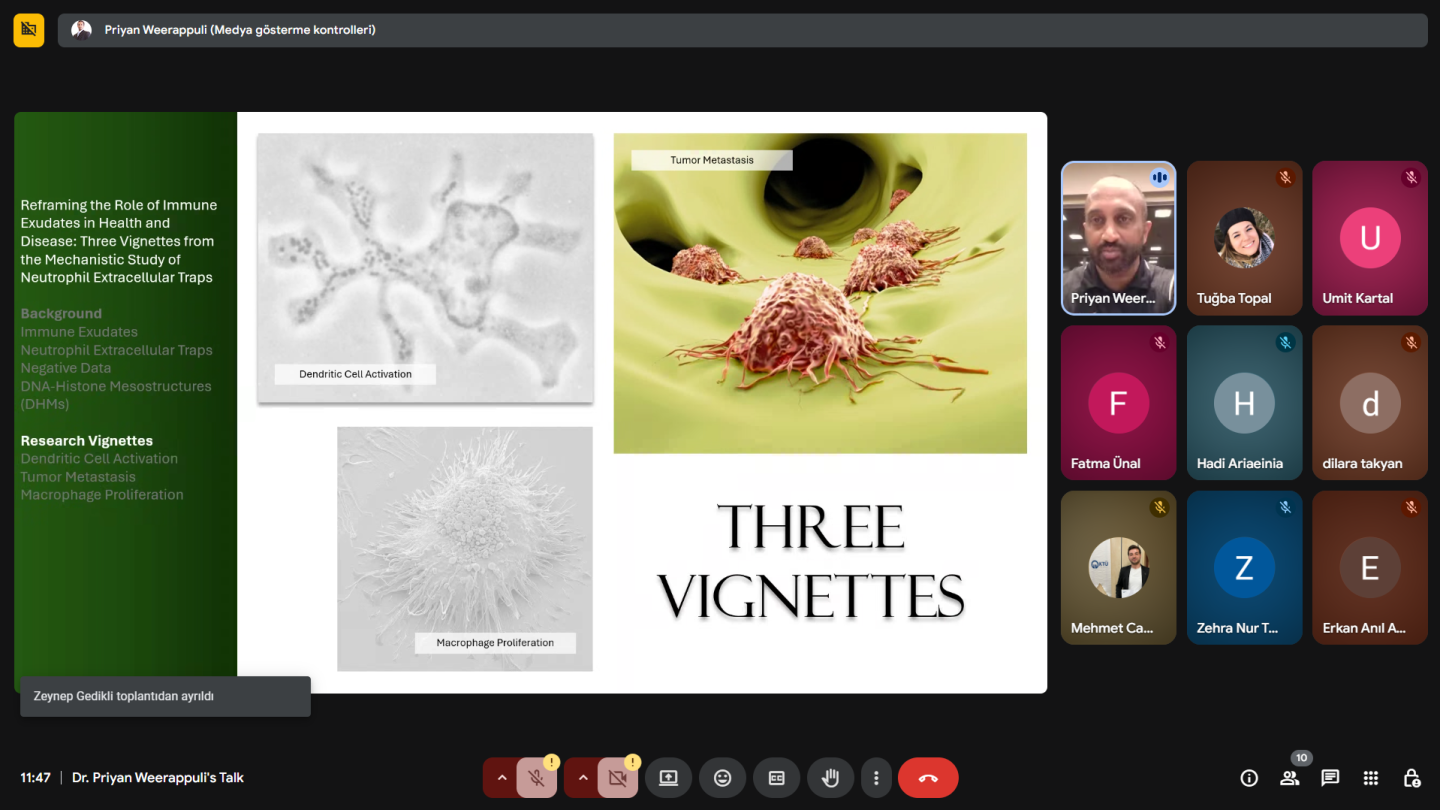Turn on the camera
This screenshot has height=810, width=1440.
pyautogui.click(x=617, y=778)
